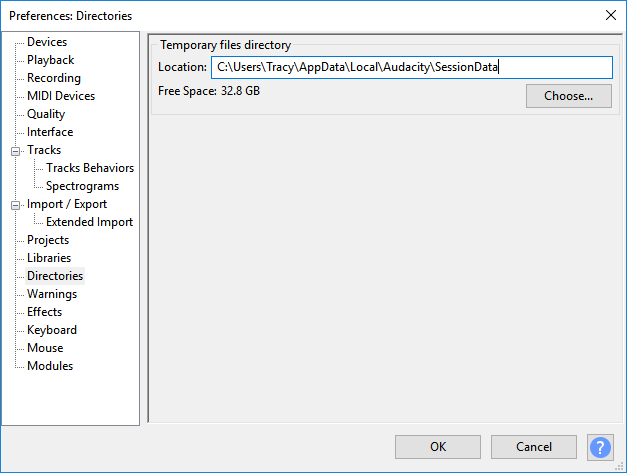
Task: Collapse the Import / Export tree node
Action: coord(16,205)
